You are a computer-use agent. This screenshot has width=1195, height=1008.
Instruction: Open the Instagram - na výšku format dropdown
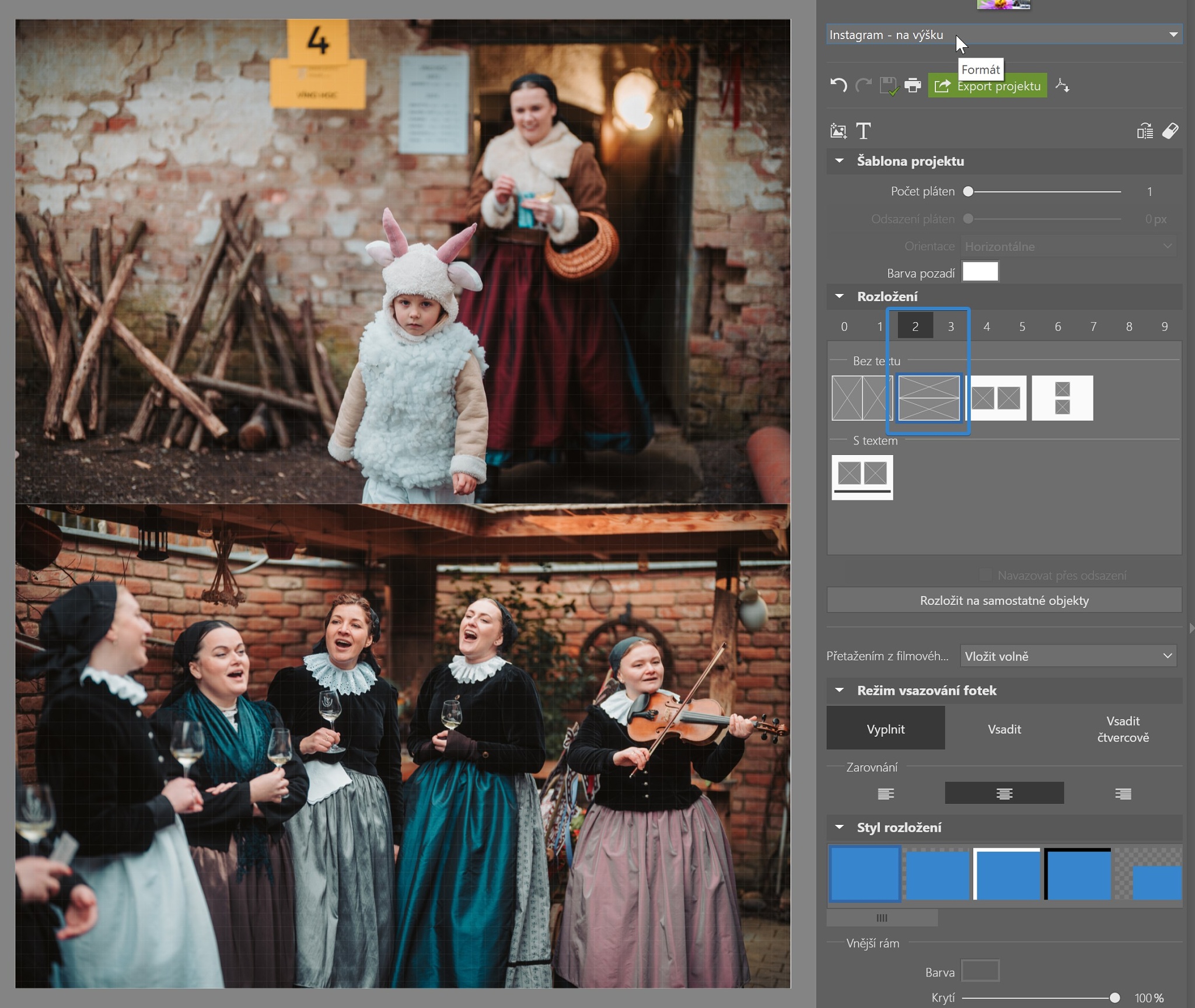click(x=1002, y=34)
